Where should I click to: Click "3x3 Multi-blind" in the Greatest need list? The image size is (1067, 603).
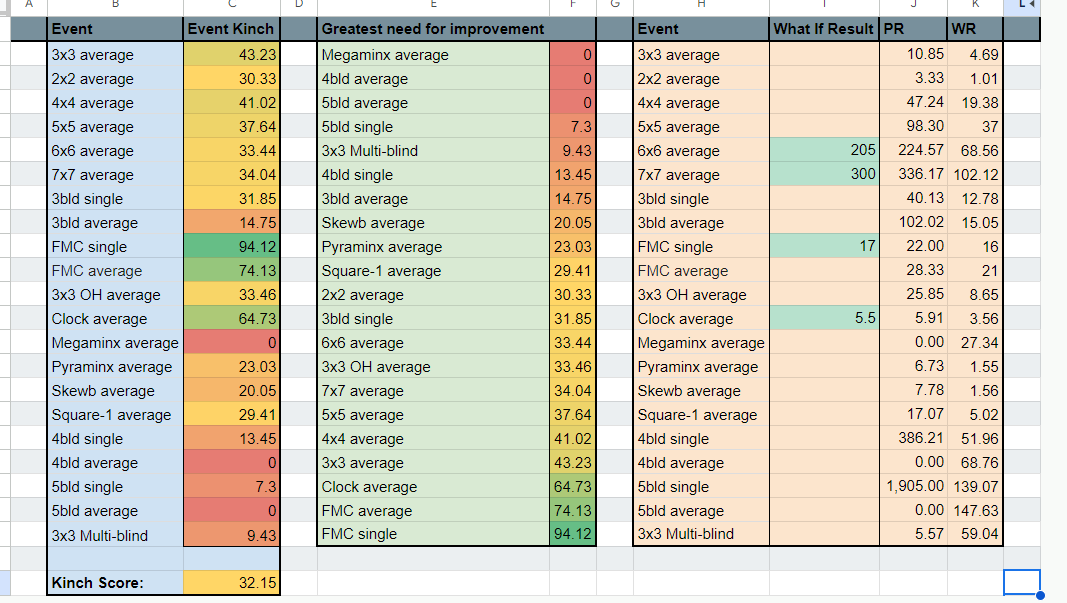433,150
